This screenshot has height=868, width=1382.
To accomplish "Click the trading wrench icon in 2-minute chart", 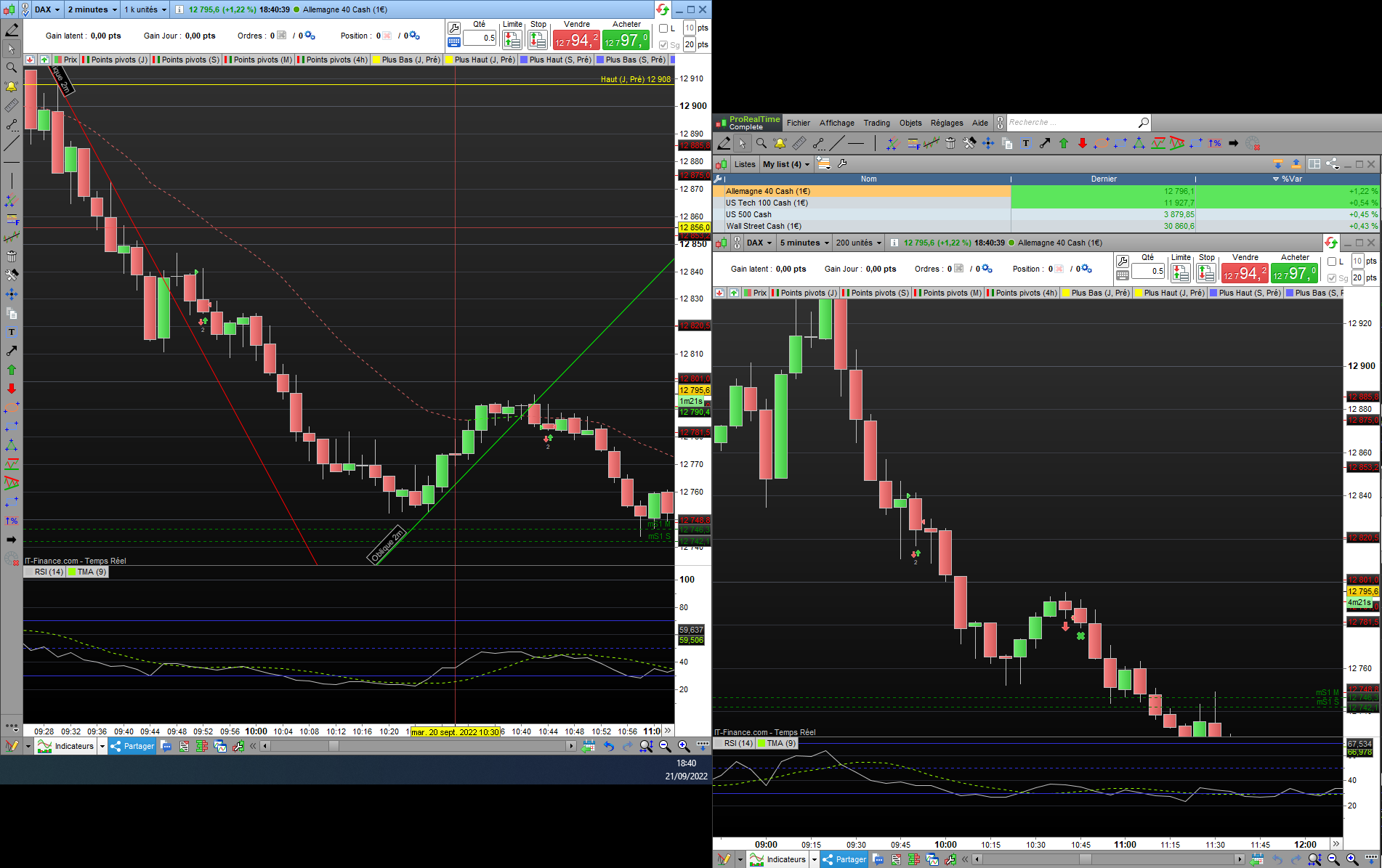I will tap(454, 28).
